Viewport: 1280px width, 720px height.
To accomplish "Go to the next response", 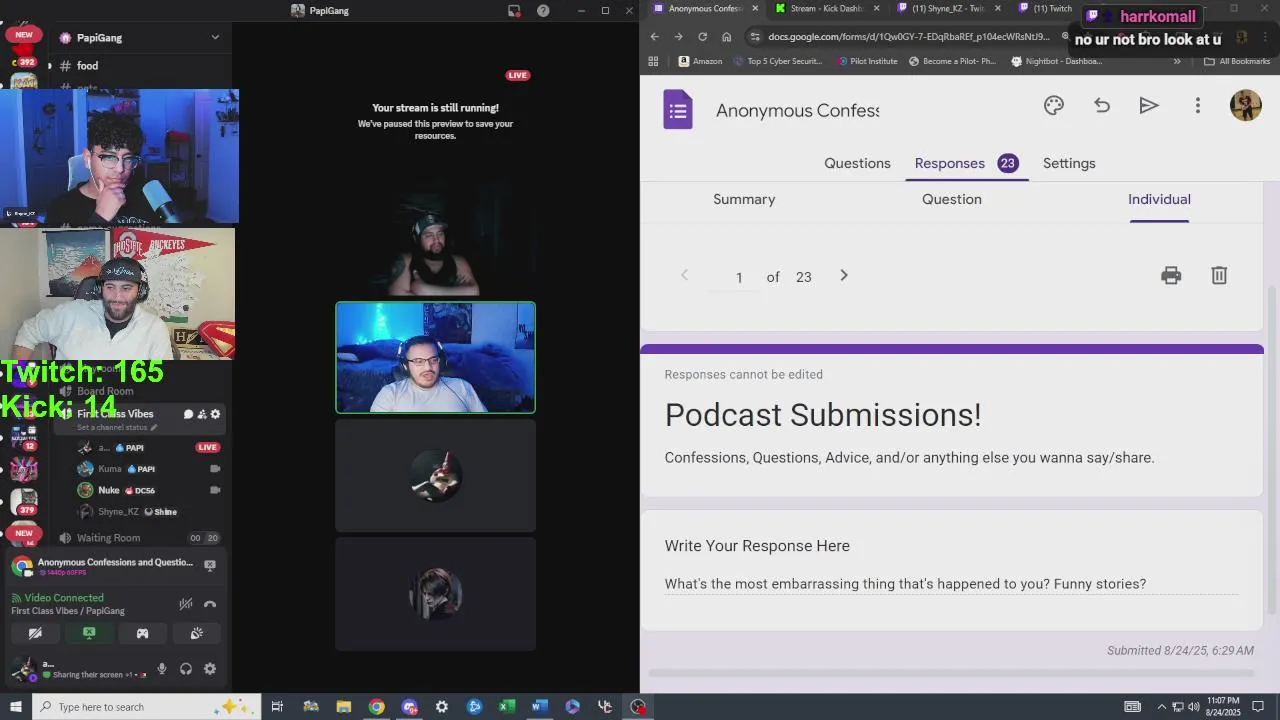I will (x=843, y=276).
